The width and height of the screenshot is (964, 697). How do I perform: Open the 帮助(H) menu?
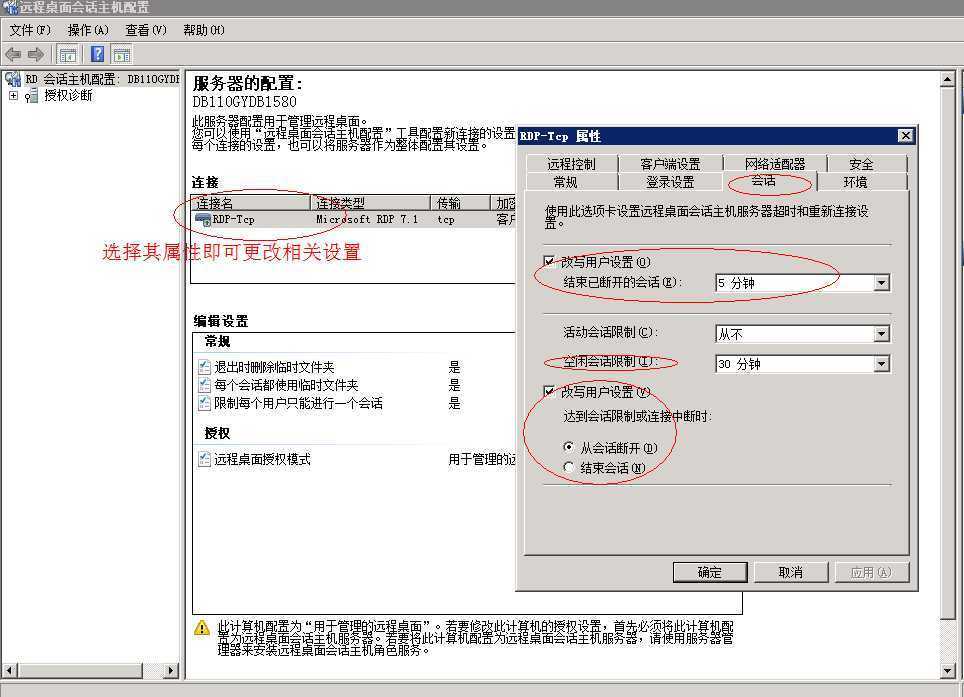pos(203,30)
